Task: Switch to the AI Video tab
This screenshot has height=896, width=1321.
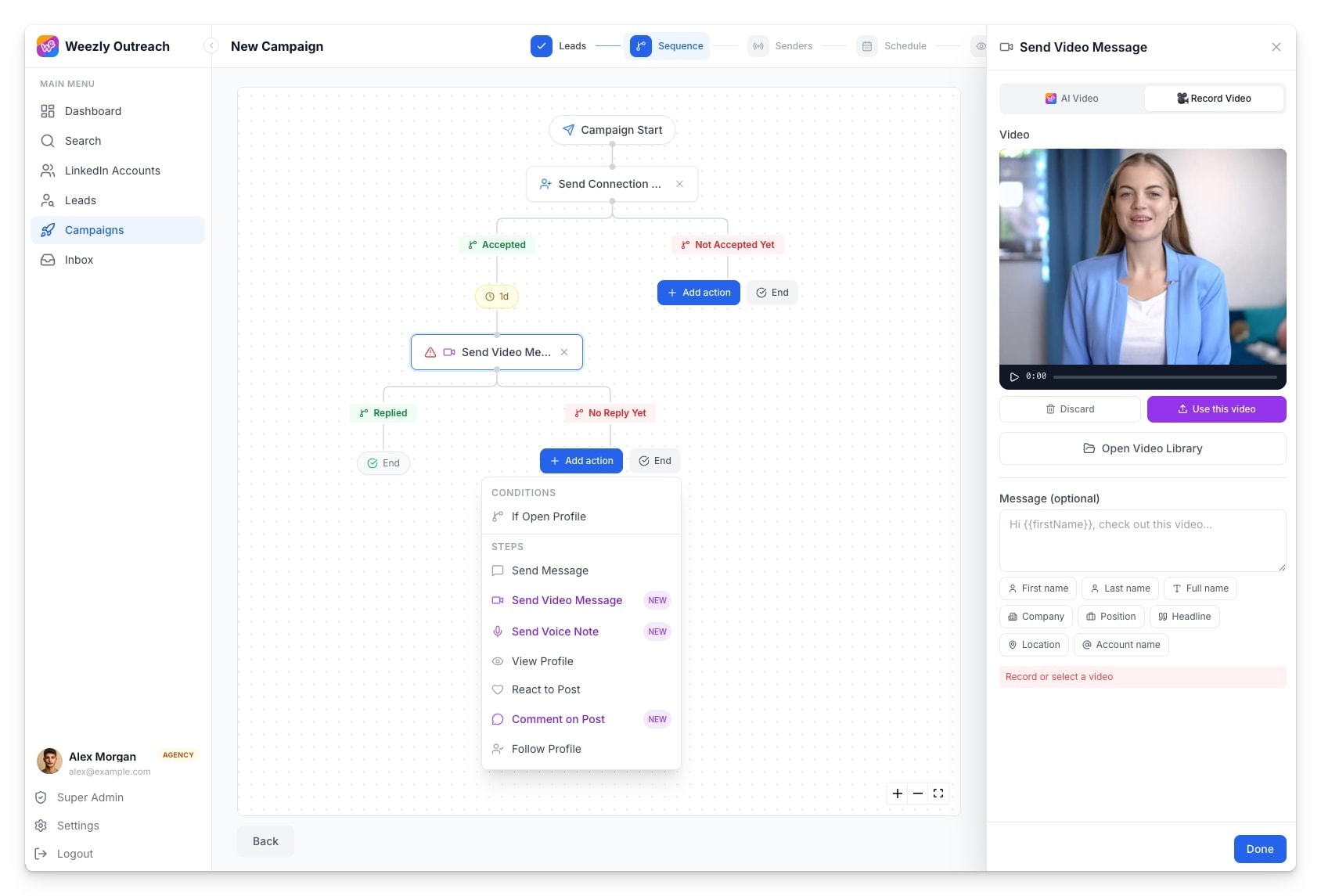Action: [1072, 99]
